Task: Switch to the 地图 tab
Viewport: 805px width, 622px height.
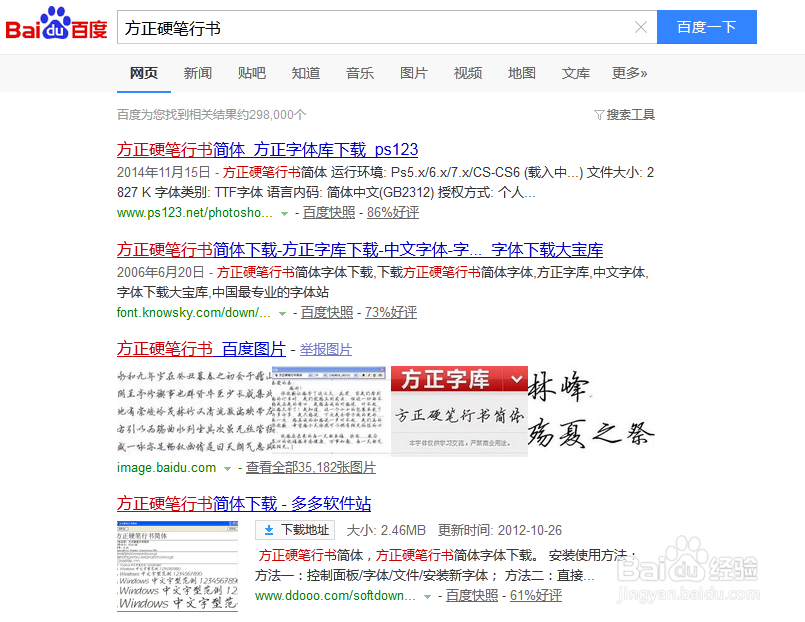Action: pyautogui.click(x=522, y=73)
